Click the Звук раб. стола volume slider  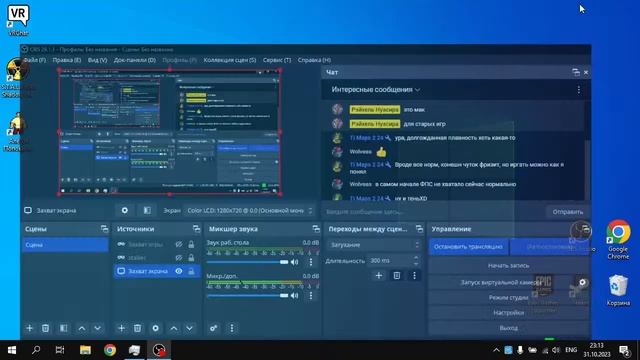coord(247,262)
